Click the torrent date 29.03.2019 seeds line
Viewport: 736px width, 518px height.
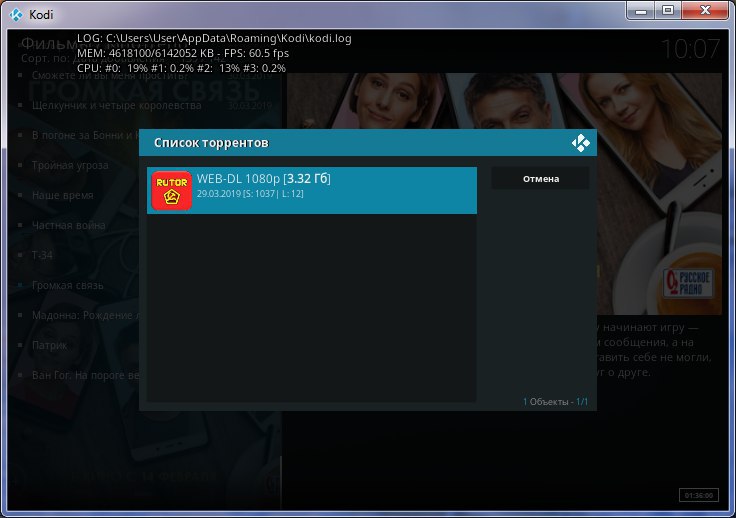pos(250,193)
